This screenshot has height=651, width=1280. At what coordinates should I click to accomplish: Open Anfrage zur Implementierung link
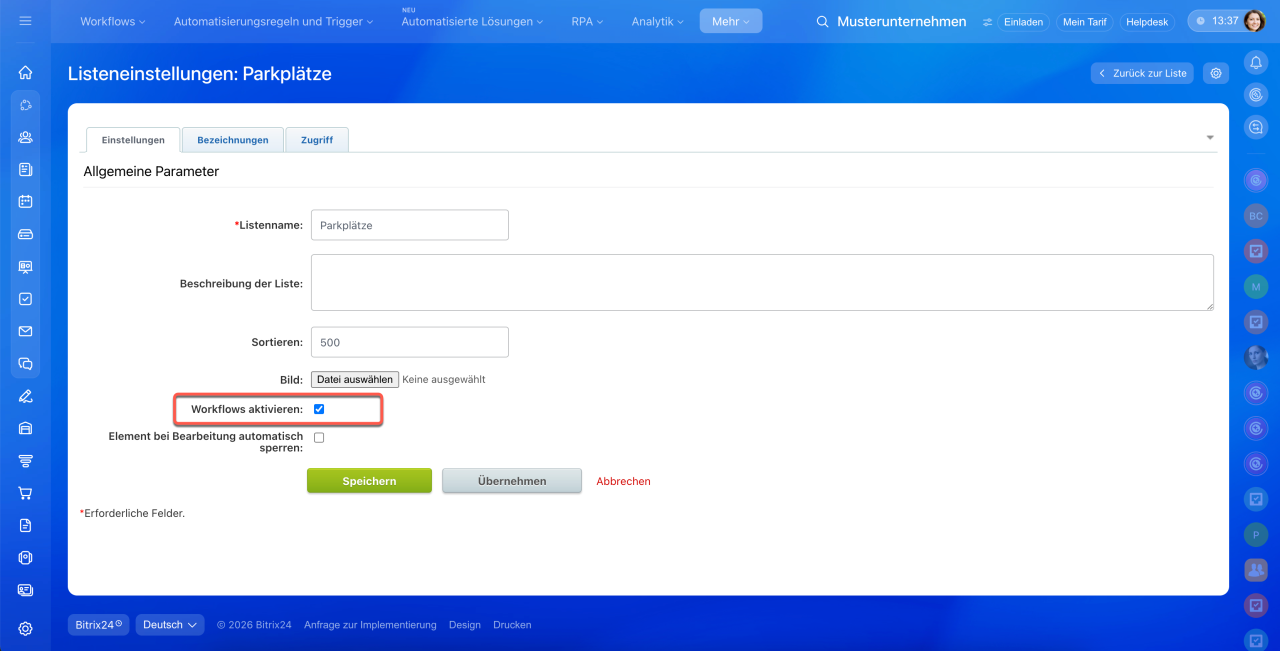point(370,625)
